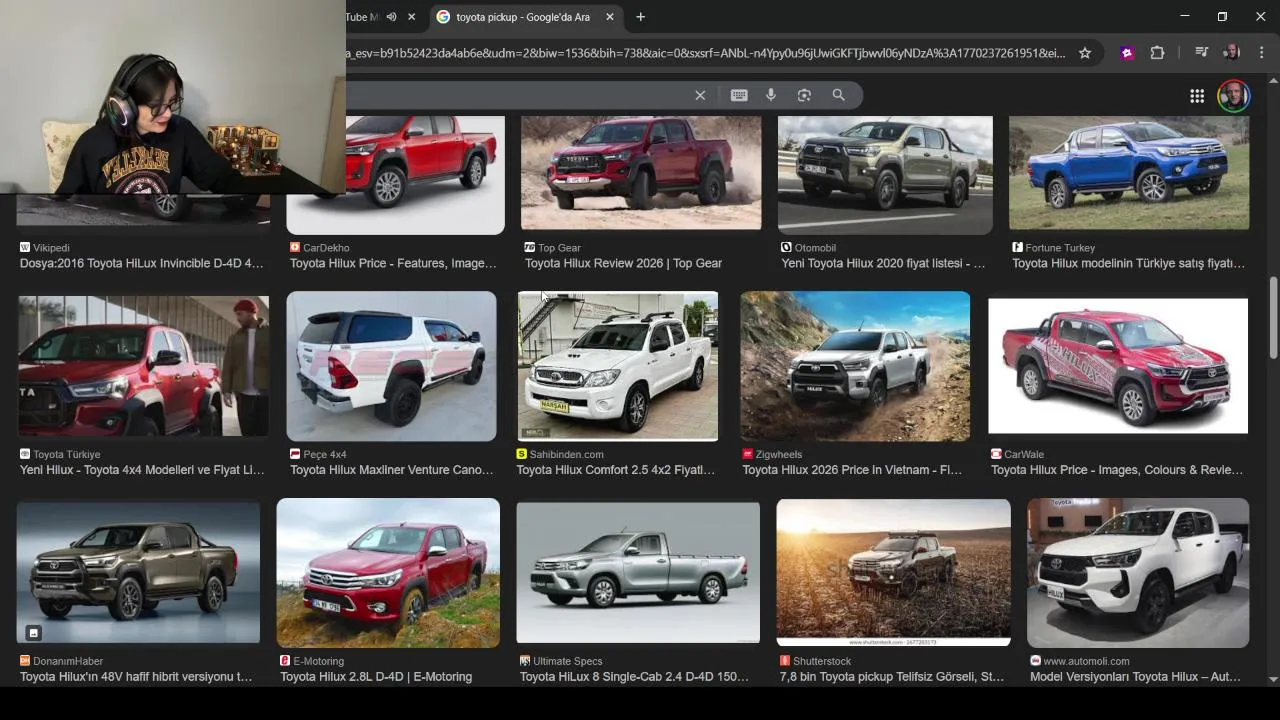Open the DonanımHaber bronze Hilux image
Viewport: 1280px width, 720px height.
tap(138, 572)
